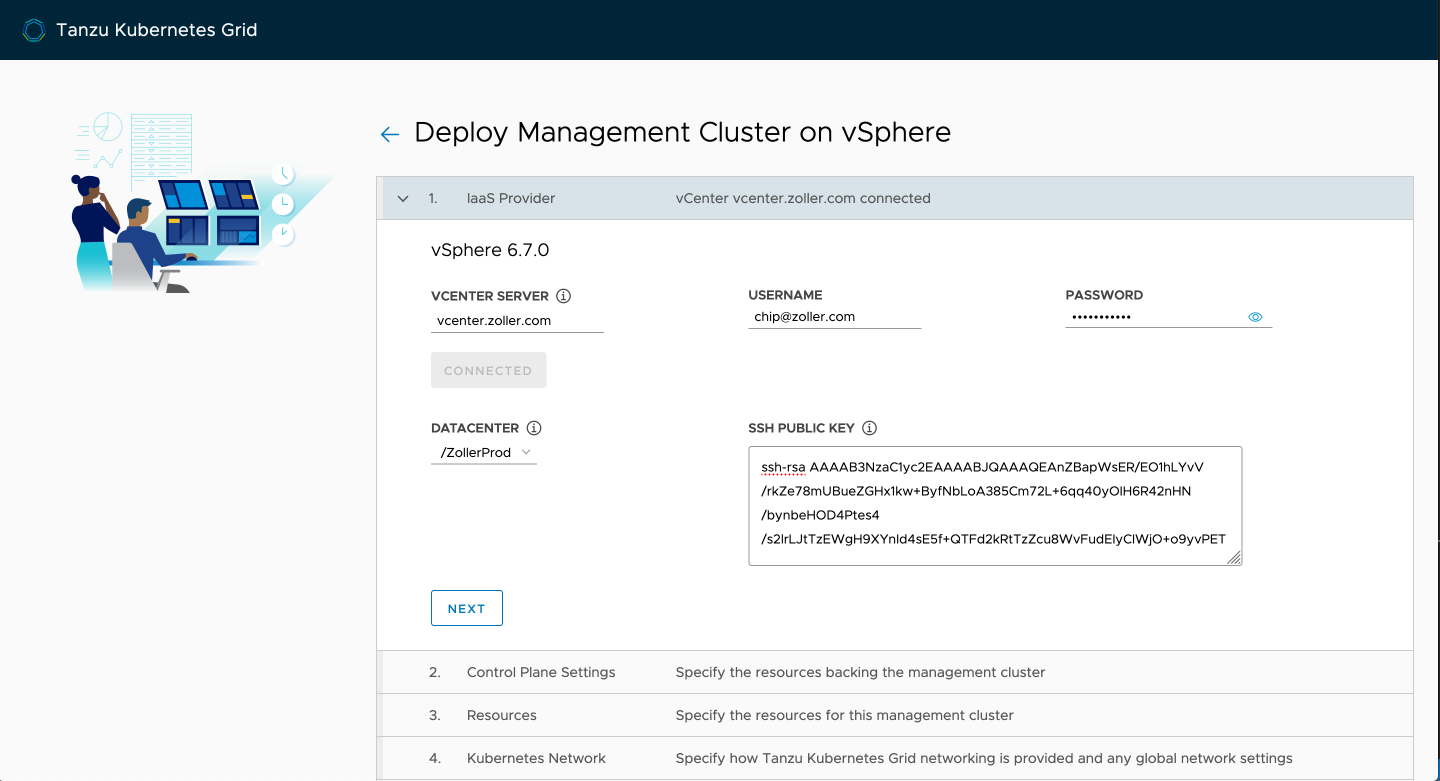
Task: Grab the SSH key textarea resize handle
Action: (1235, 558)
